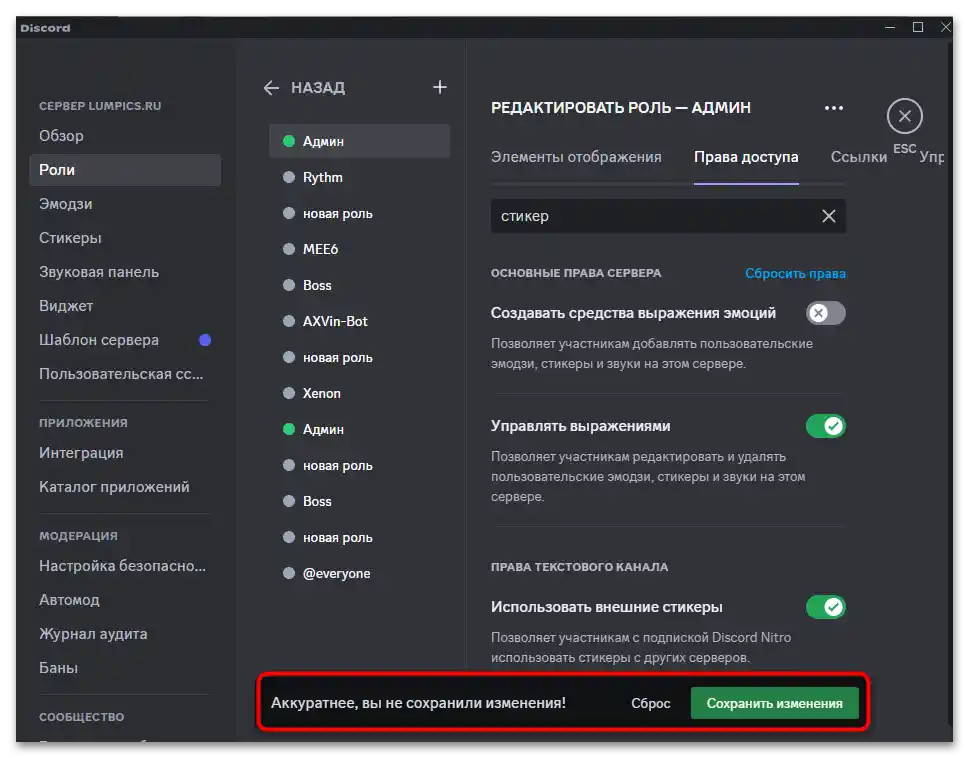969x758 pixels.
Task: Click the back arrow next to НАЗАД
Action: 271,88
